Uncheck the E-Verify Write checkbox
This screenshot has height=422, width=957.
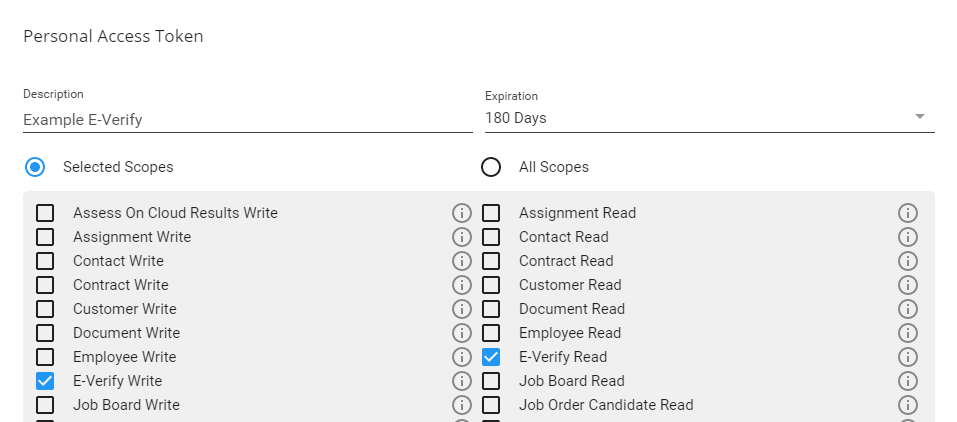[45, 381]
